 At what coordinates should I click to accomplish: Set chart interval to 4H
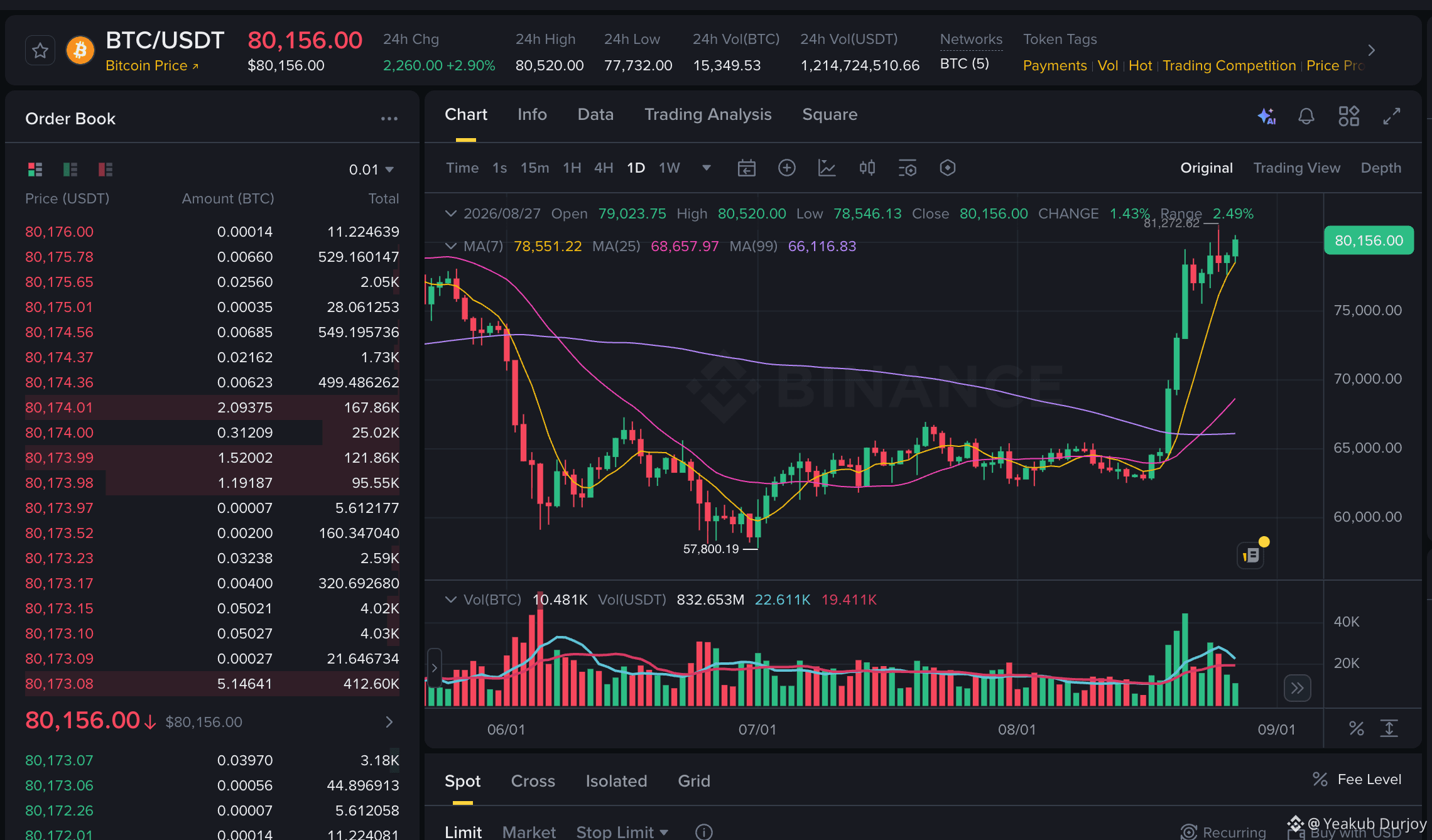coord(604,168)
